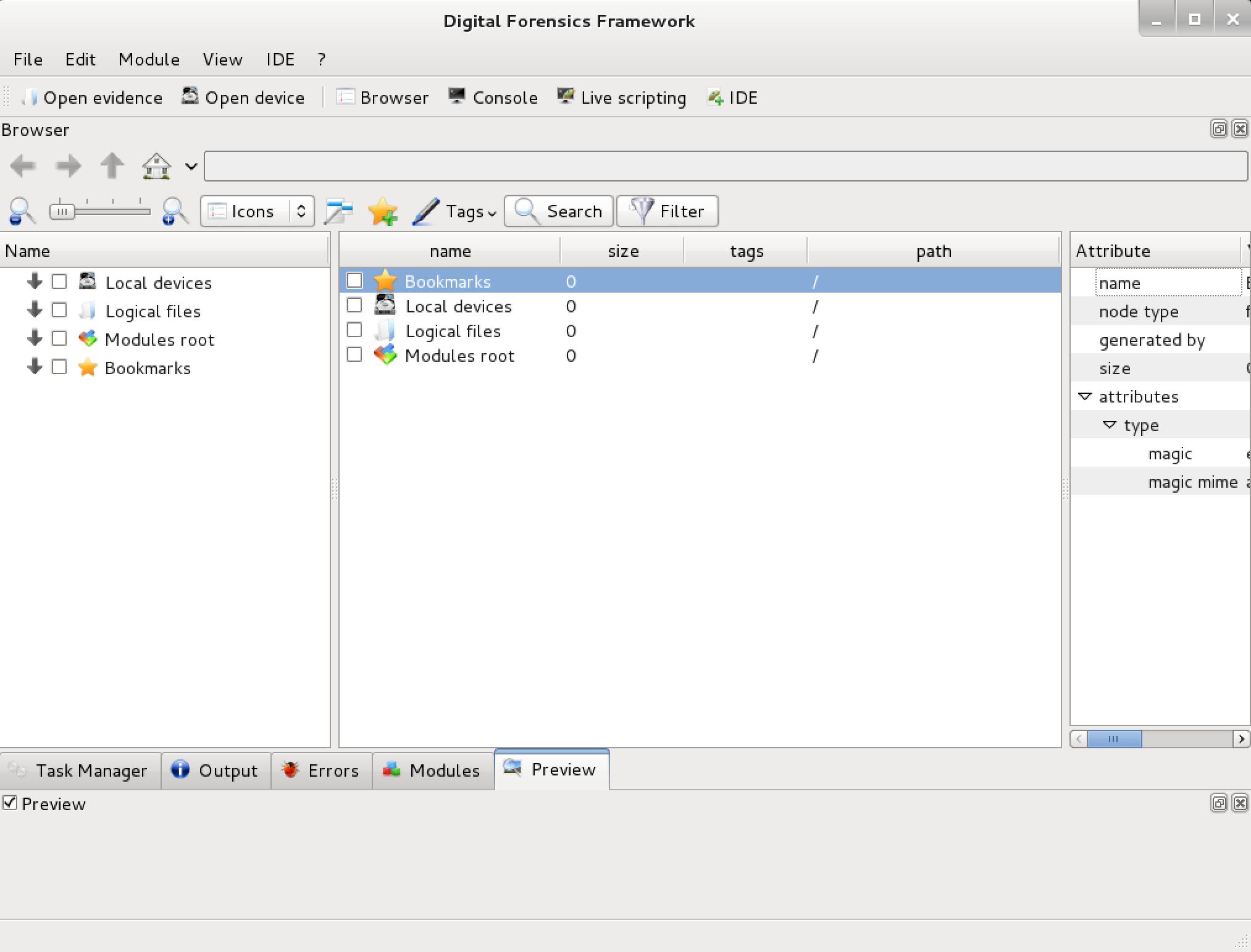Tick Modules root row checkbox in table
The image size is (1251, 952).
[x=354, y=354]
